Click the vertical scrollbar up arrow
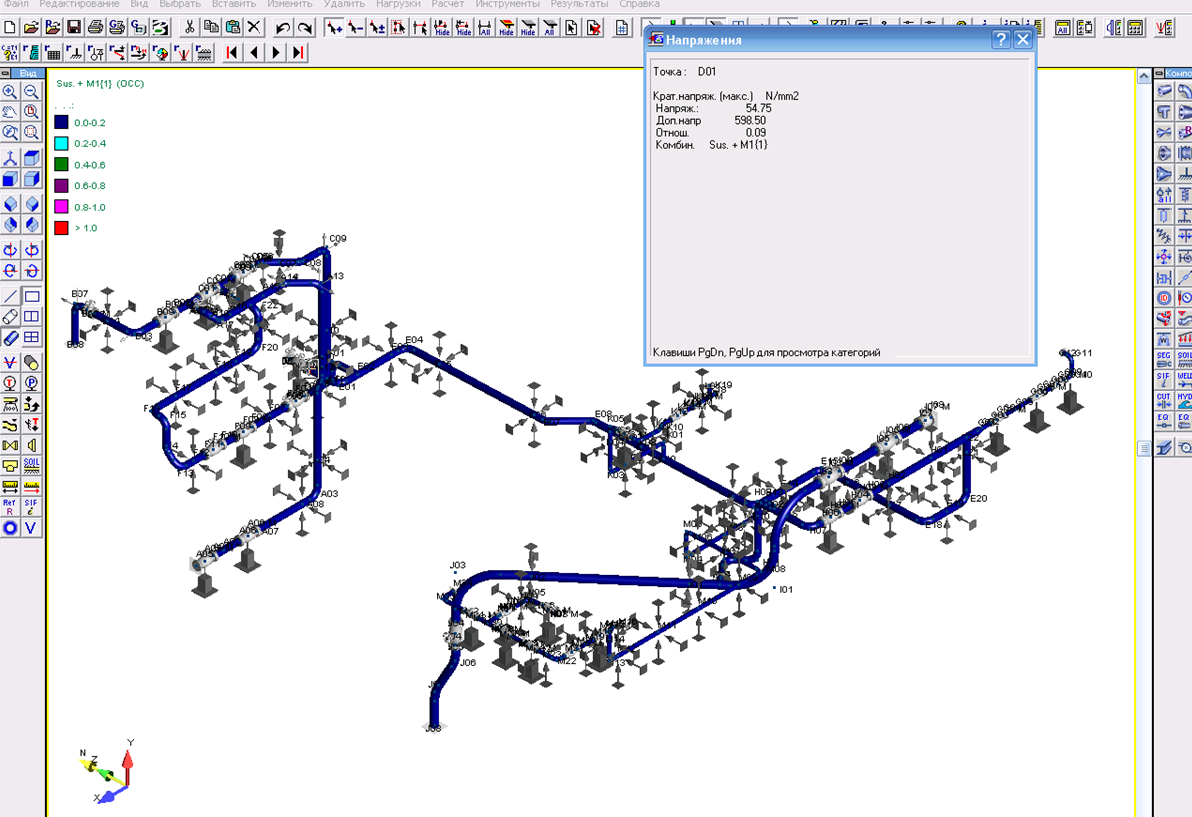 click(x=1144, y=76)
